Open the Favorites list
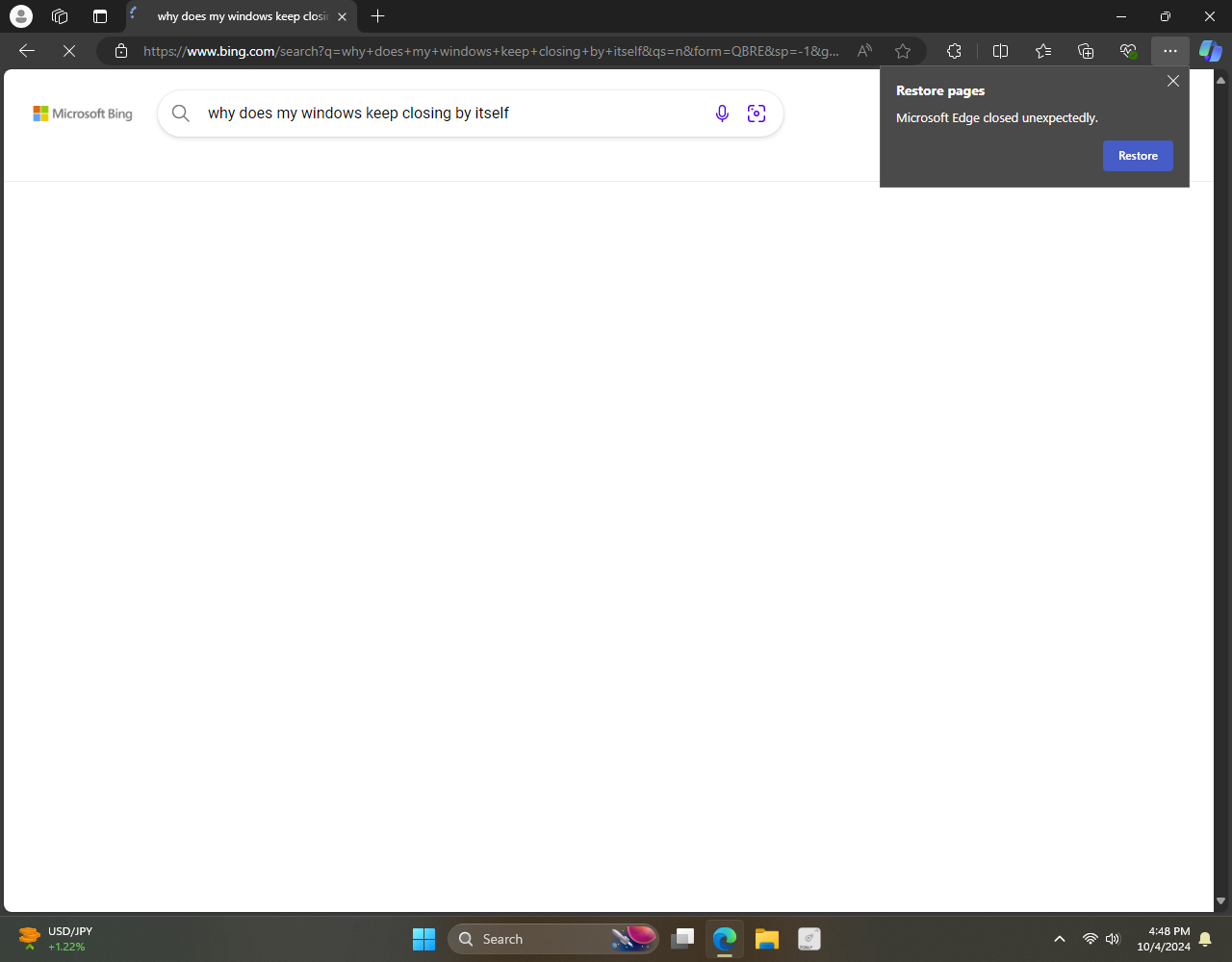The image size is (1232, 962). (x=1043, y=51)
